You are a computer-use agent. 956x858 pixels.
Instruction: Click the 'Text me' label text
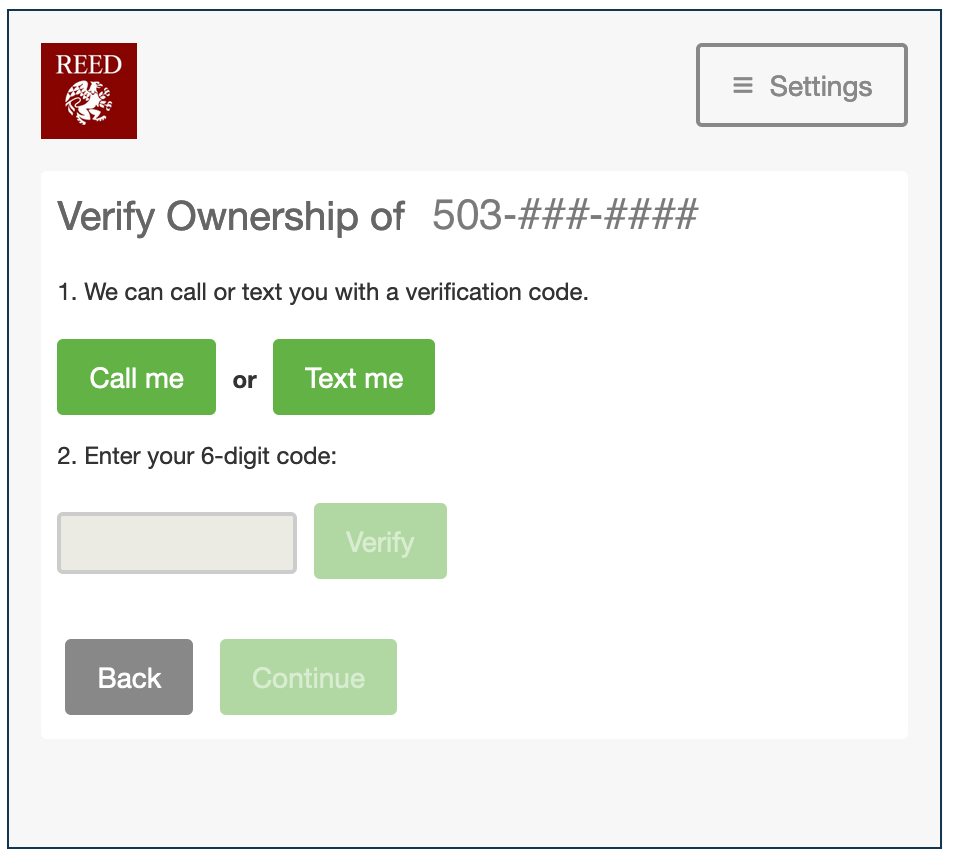click(x=354, y=378)
